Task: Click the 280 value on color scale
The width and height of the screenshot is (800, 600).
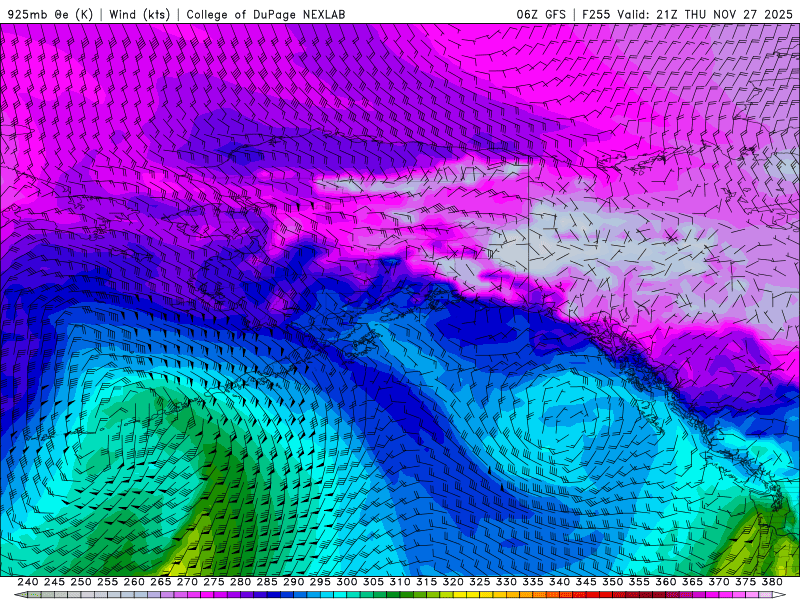Action: click(x=240, y=582)
